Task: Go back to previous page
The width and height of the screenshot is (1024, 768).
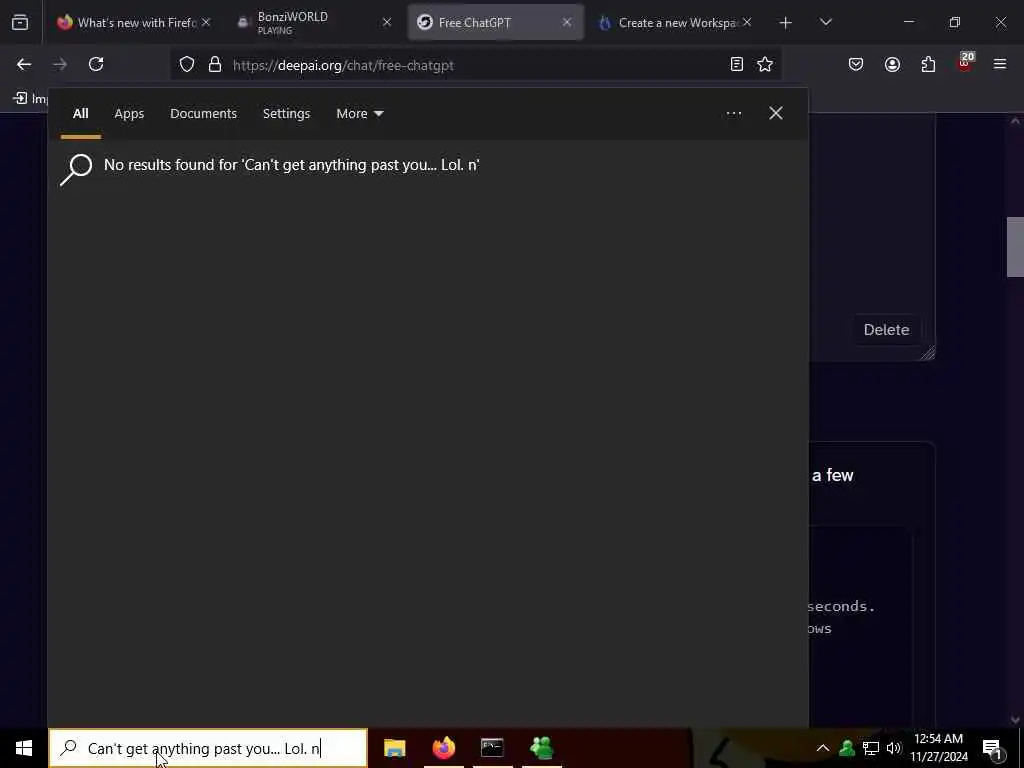Action: coord(24,65)
